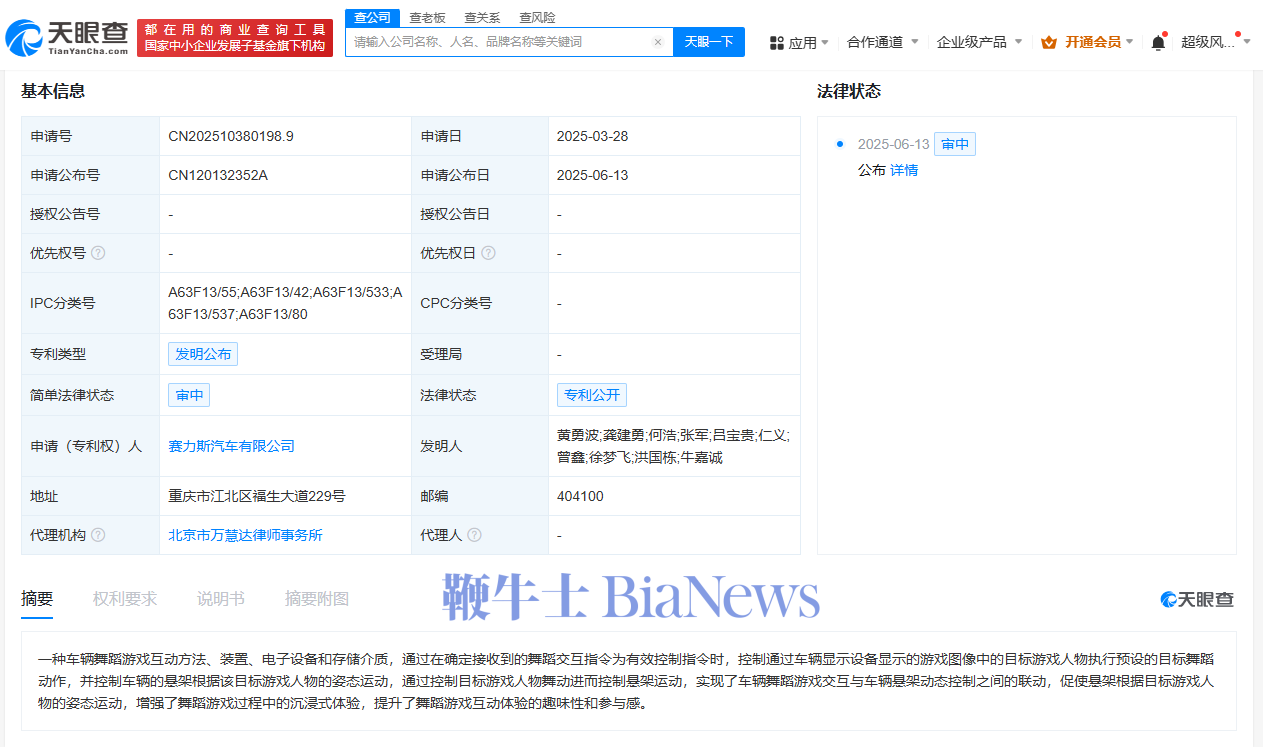Click the TianYanCha logo

pyautogui.click(x=66, y=37)
